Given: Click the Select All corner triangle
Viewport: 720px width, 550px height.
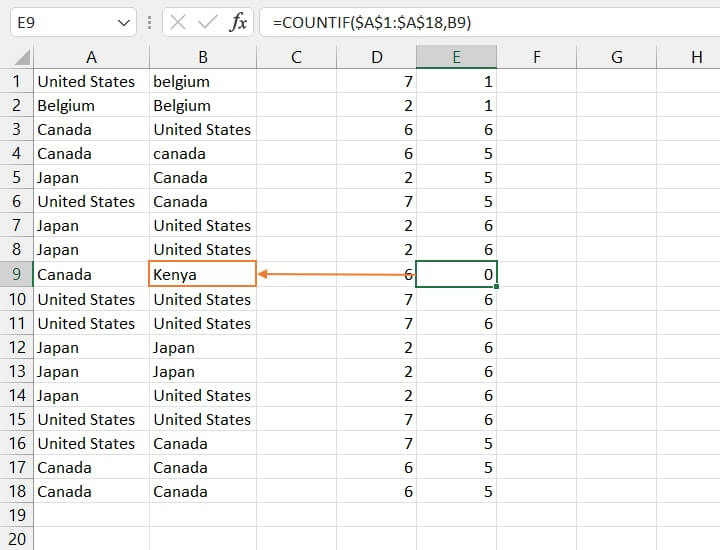Looking at the screenshot, I should click(x=20, y=58).
